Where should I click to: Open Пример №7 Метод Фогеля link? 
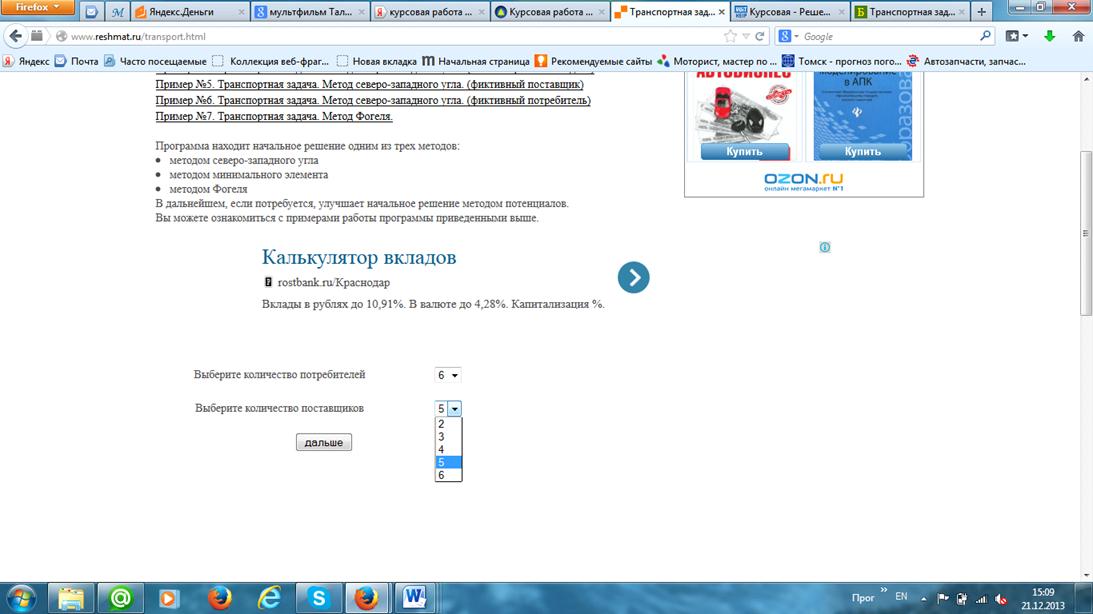(x=274, y=116)
